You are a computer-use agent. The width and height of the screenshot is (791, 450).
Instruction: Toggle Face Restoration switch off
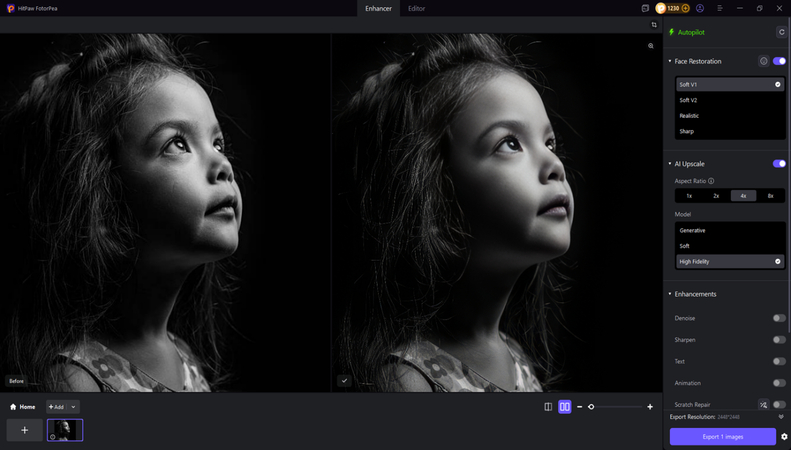pyautogui.click(x=779, y=61)
